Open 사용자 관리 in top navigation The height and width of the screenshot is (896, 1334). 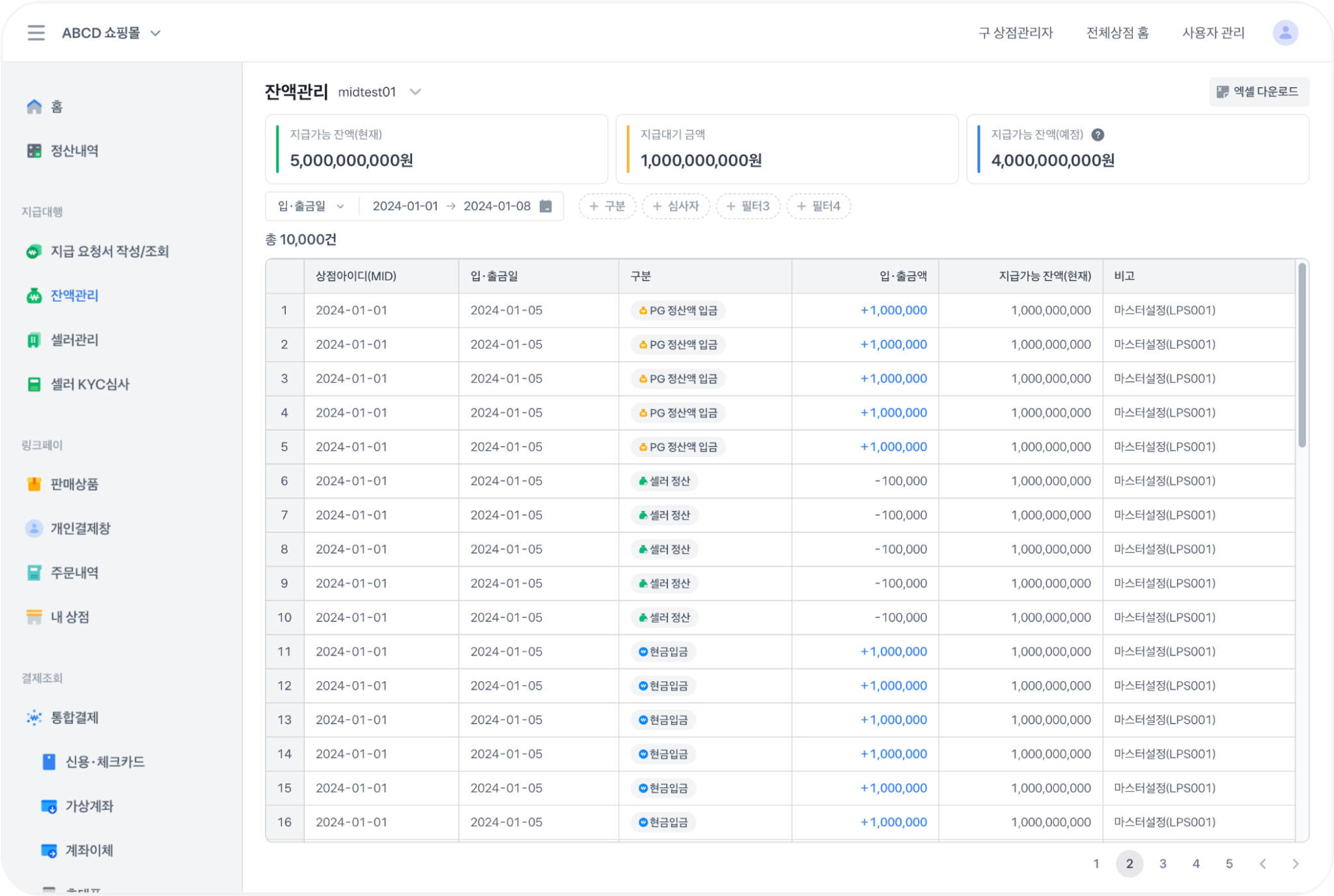click(1213, 33)
